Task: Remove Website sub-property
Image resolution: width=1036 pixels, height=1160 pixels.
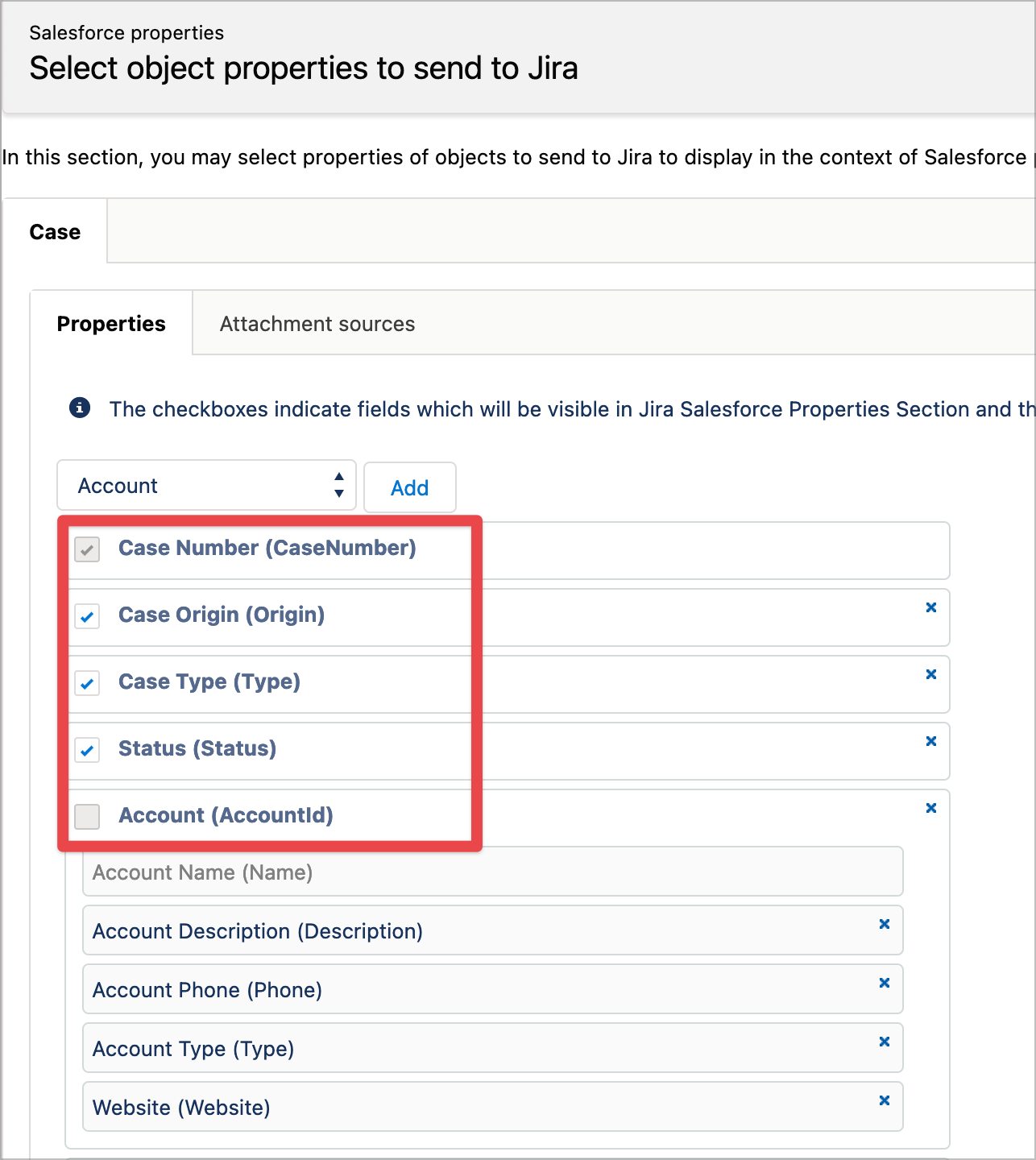Action: [x=884, y=1100]
